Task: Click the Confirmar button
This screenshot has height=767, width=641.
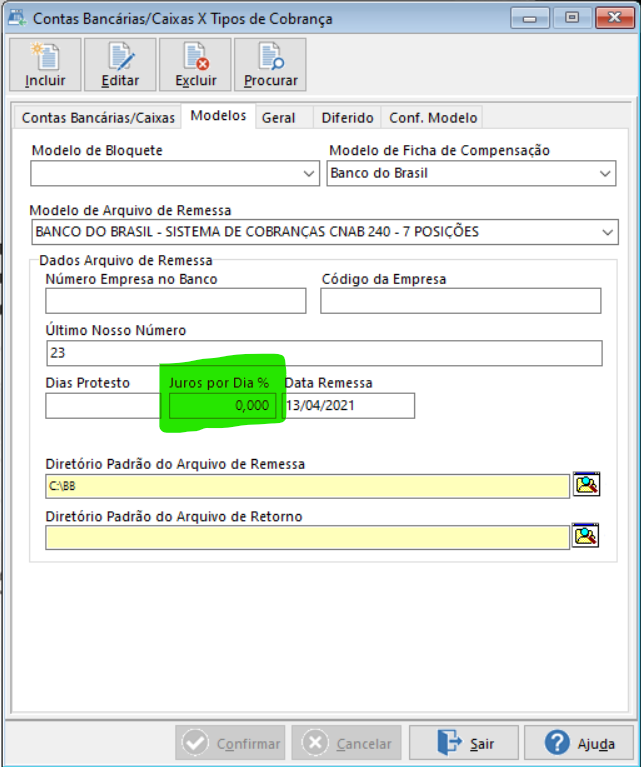Action: [230, 743]
